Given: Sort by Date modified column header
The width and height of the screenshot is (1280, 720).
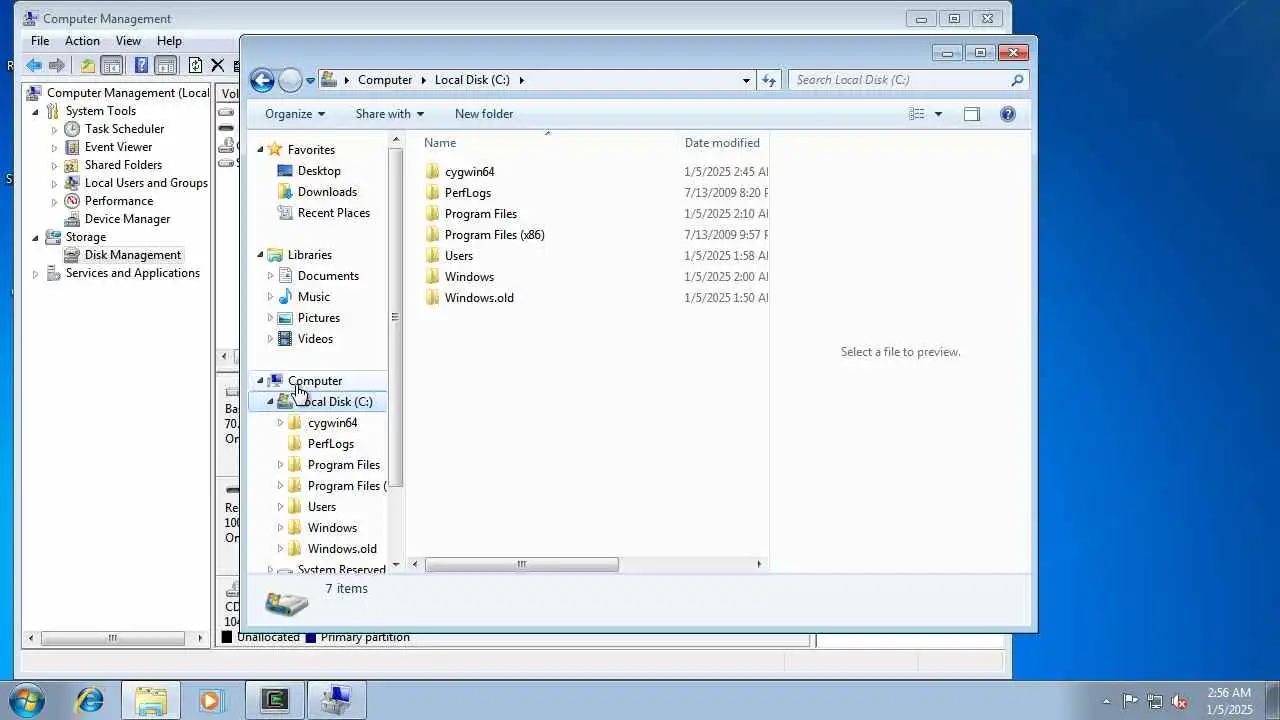Looking at the screenshot, I should (x=724, y=143).
